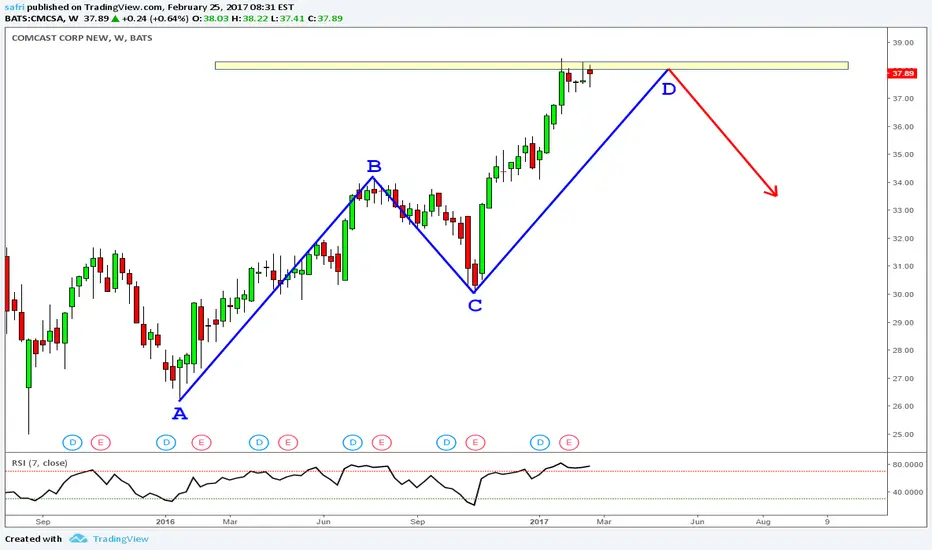The width and height of the screenshot is (932, 550).
Task: Click the BATS:CMCSA, W symbol text
Action: coord(42,18)
